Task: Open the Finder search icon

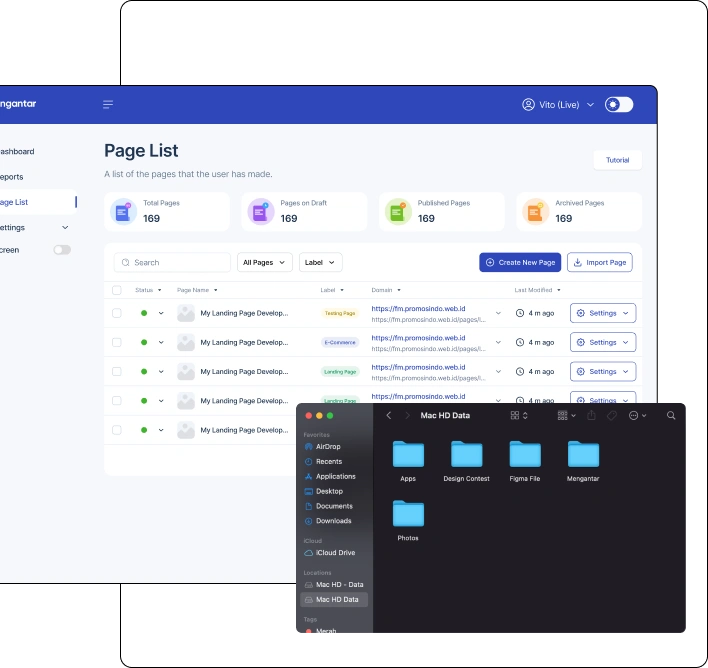Action: [x=671, y=415]
